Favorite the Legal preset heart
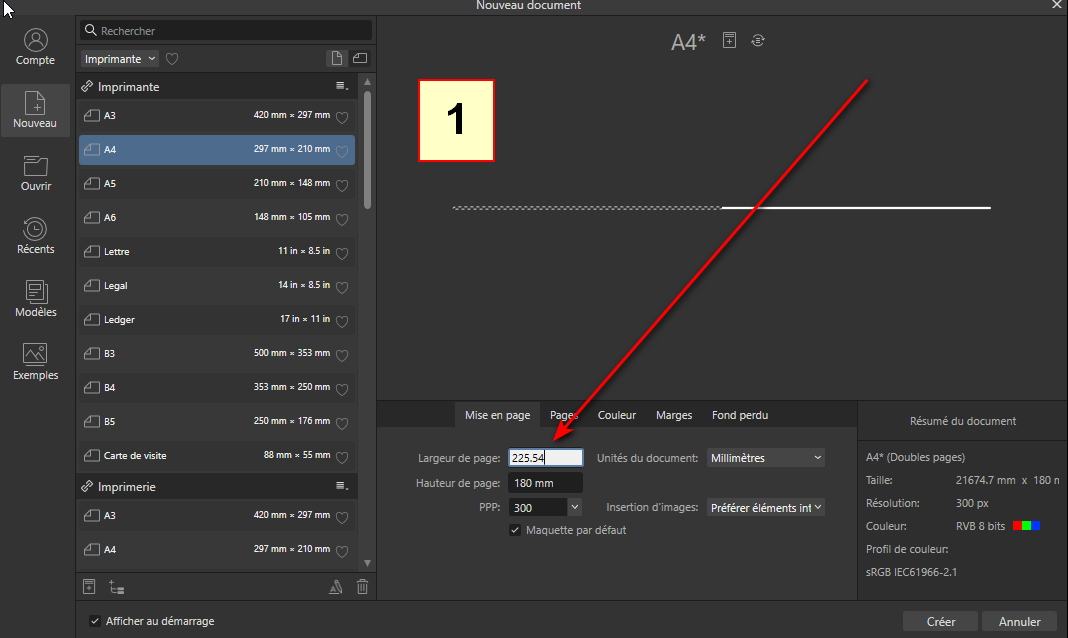Viewport: 1068px width, 638px height. 342,287
